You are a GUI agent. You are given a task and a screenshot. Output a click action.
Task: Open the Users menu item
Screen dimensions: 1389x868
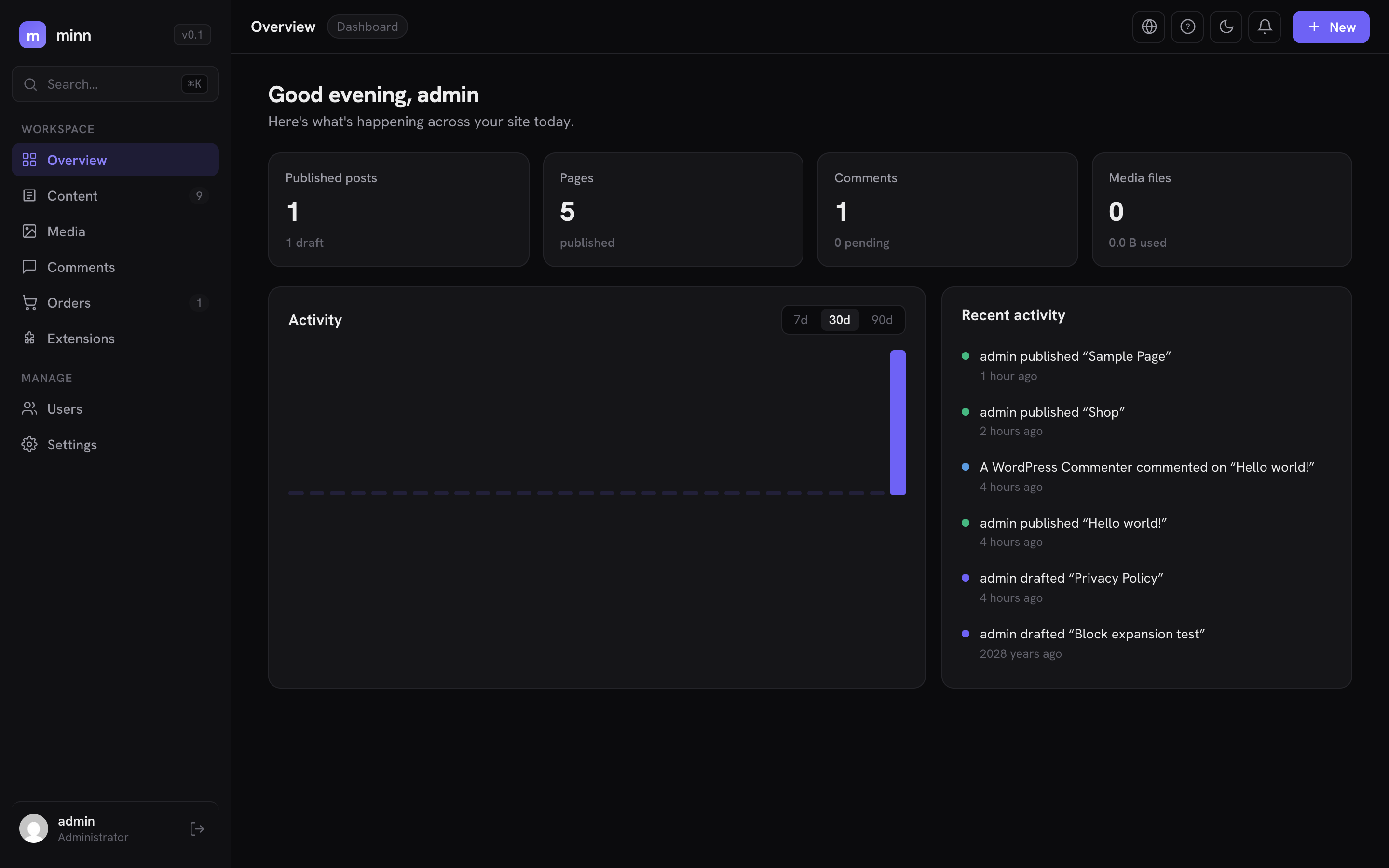pyautogui.click(x=115, y=408)
